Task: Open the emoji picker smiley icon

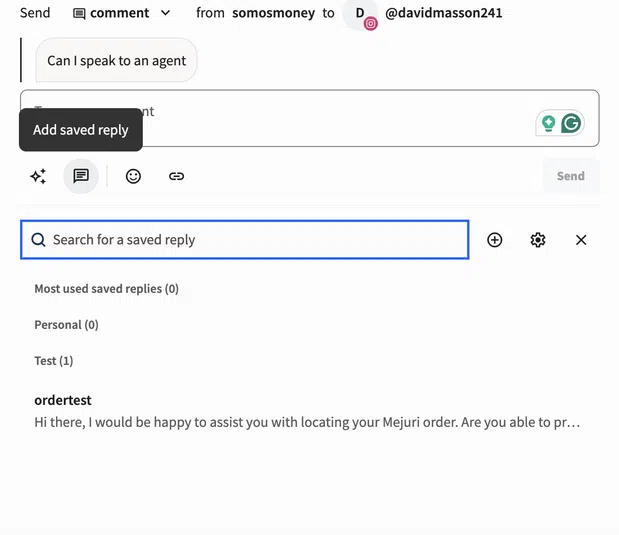Action: pos(133,176)
